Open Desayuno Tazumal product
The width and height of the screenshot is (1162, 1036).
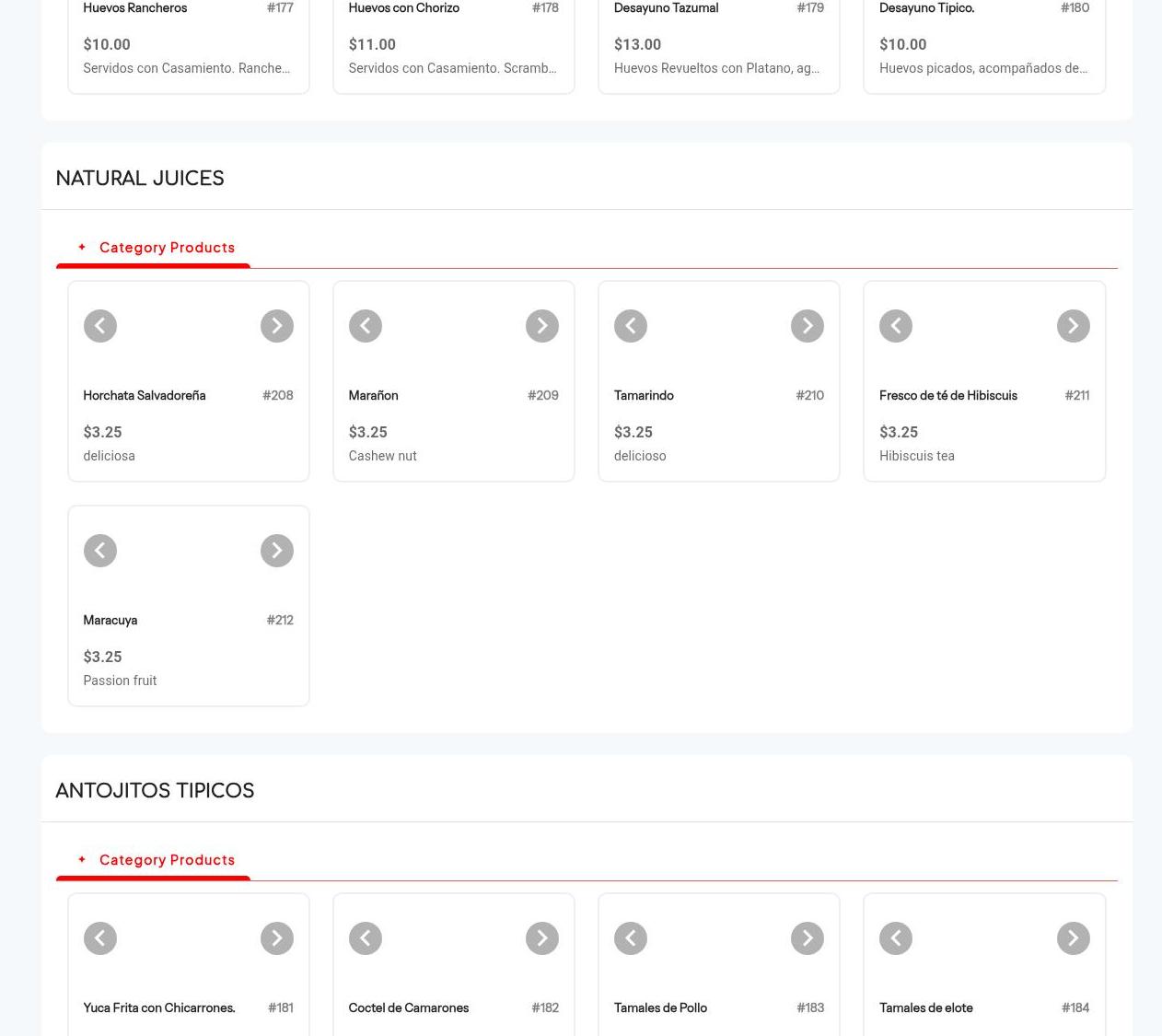[666, 7]
